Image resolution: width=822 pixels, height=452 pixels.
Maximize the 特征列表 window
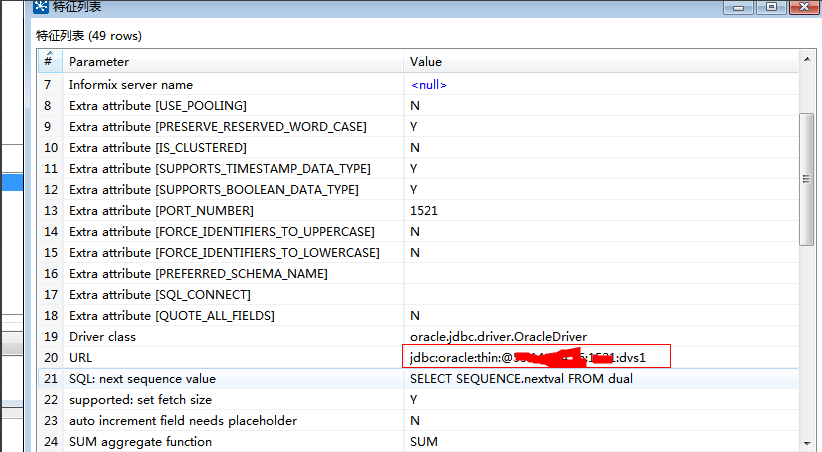771,7
